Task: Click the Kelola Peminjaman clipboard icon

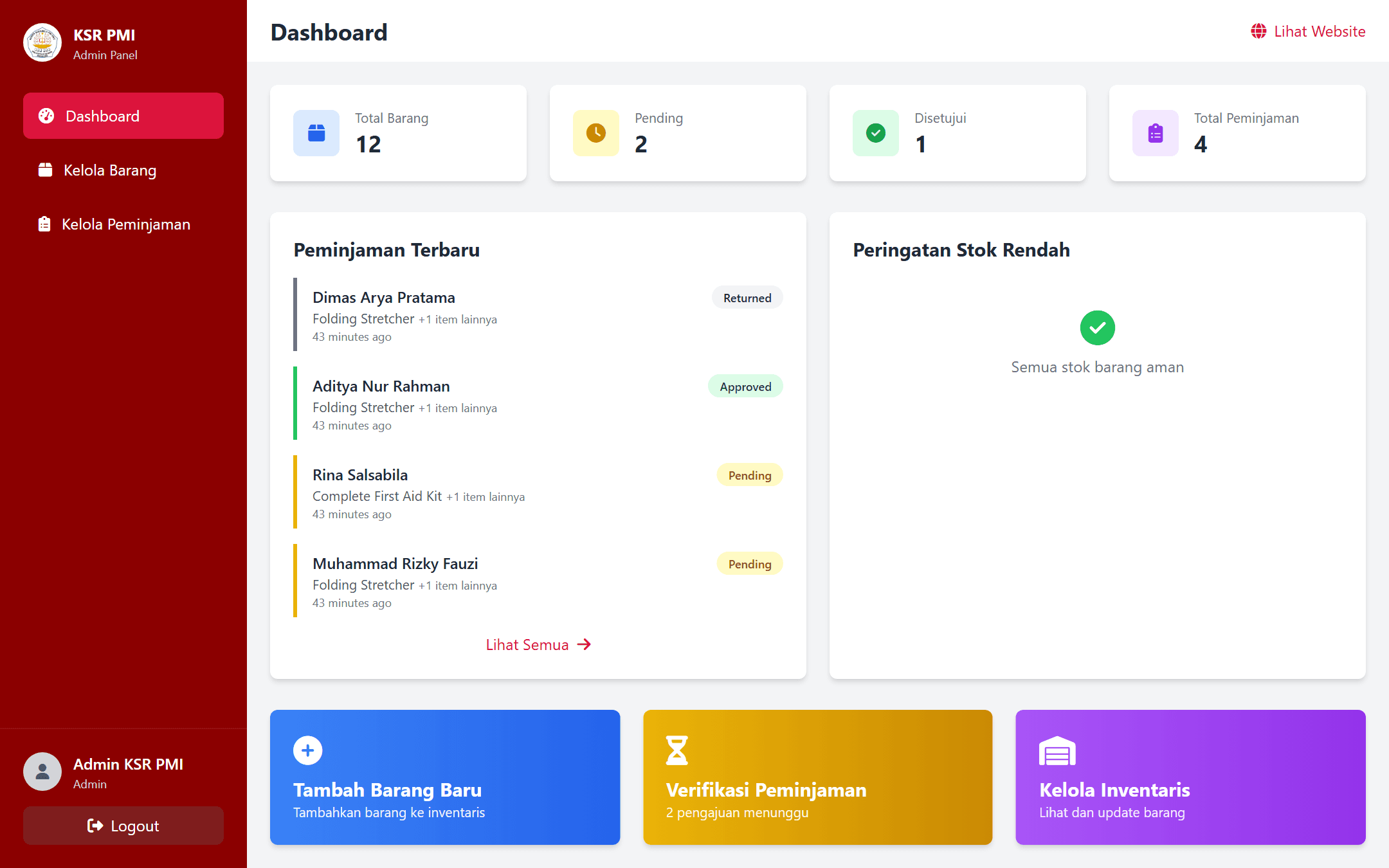Action: point(44,224)
